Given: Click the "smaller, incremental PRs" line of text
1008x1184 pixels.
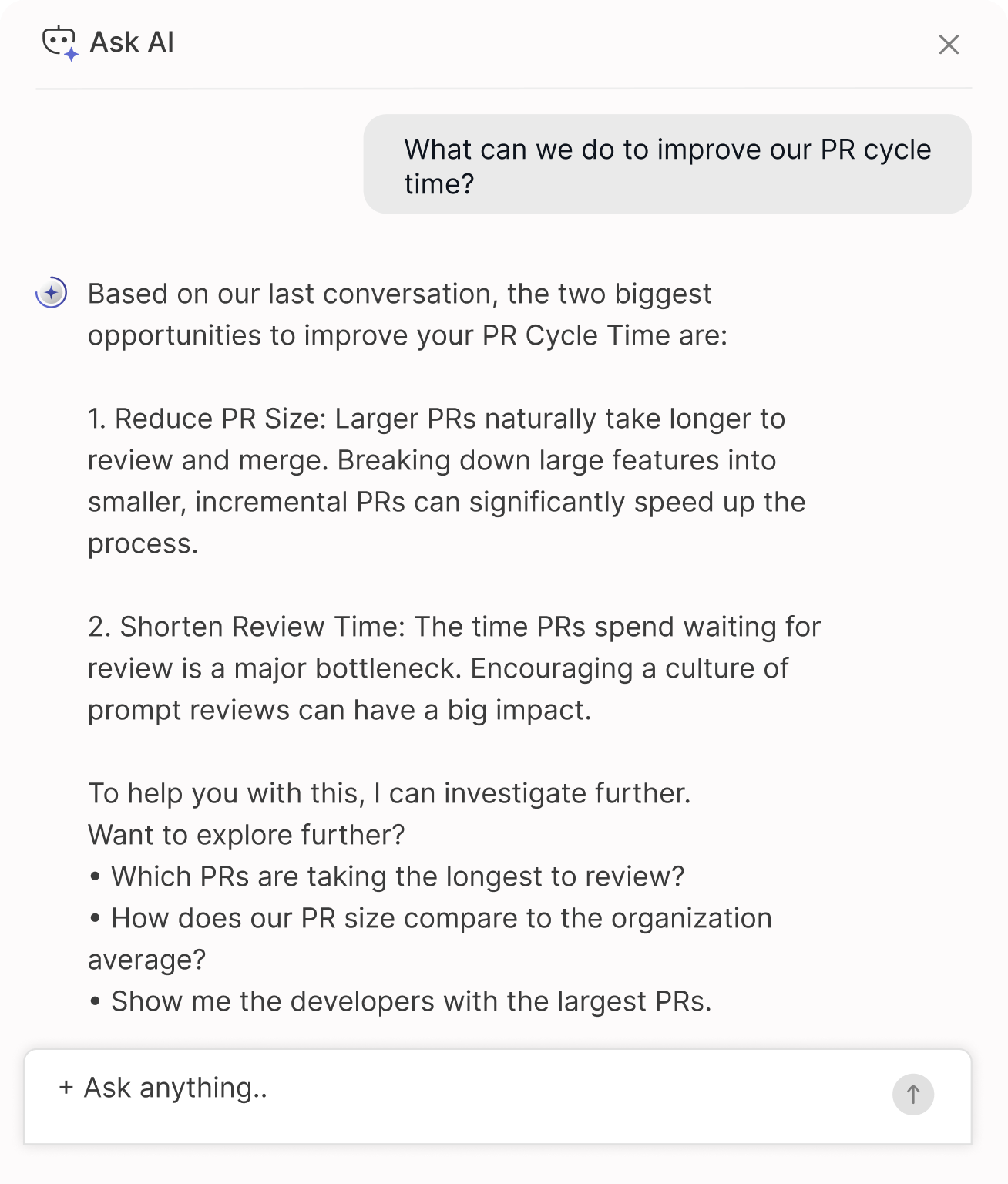Looking at the screenshot, I should pos(446,502).
